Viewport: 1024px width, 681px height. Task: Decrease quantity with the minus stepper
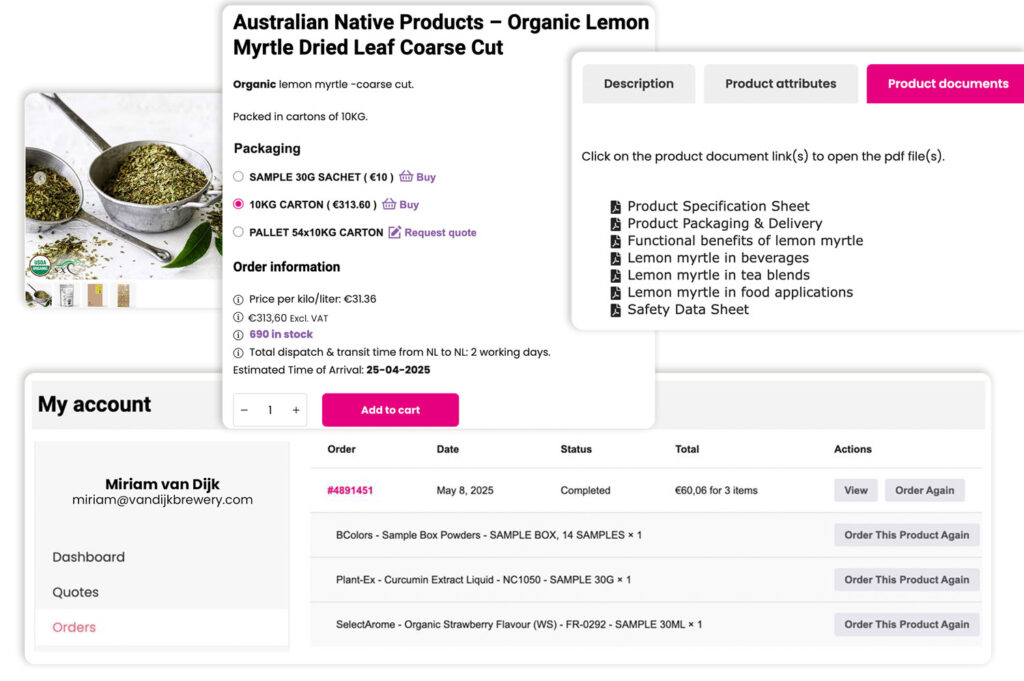pos(244,410)
